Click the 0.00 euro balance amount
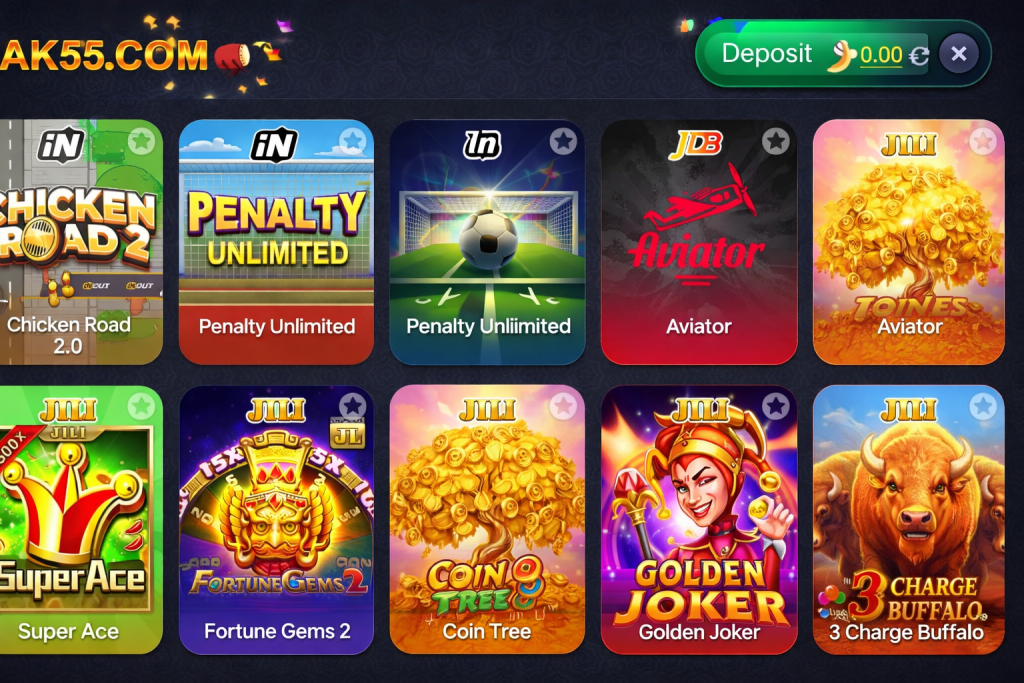Image resolution: width=1024 pixels, height=683 pixels. (881, 55)
